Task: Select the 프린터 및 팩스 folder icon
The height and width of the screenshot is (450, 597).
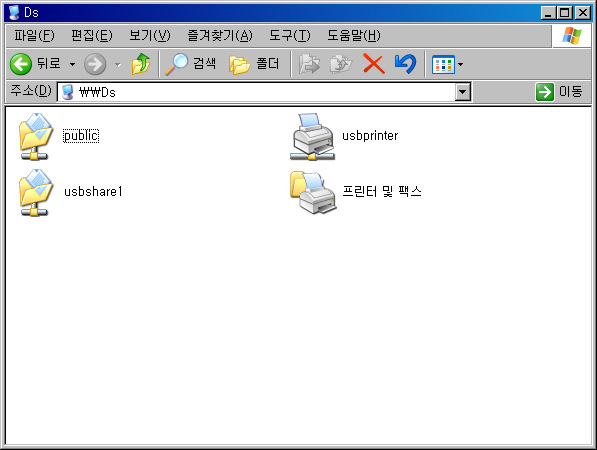Action: click(x=313, y=192)
